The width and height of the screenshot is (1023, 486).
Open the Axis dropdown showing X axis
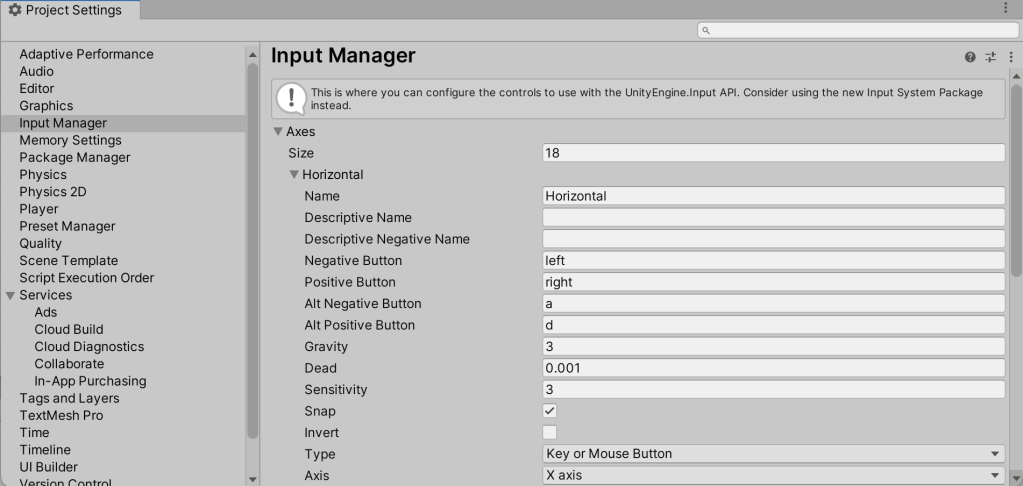tap(773, 476)
